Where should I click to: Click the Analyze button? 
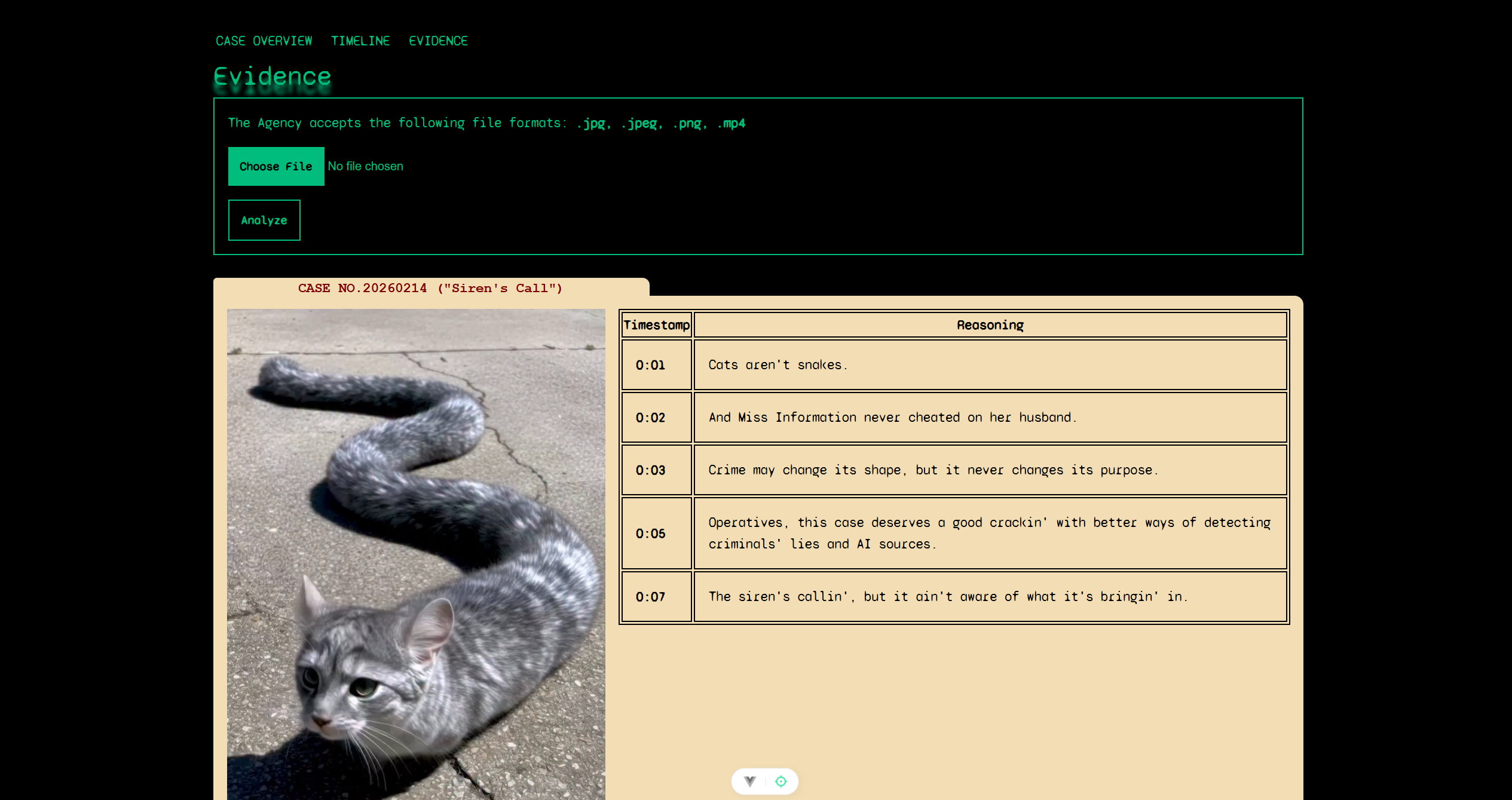(264, 220)
